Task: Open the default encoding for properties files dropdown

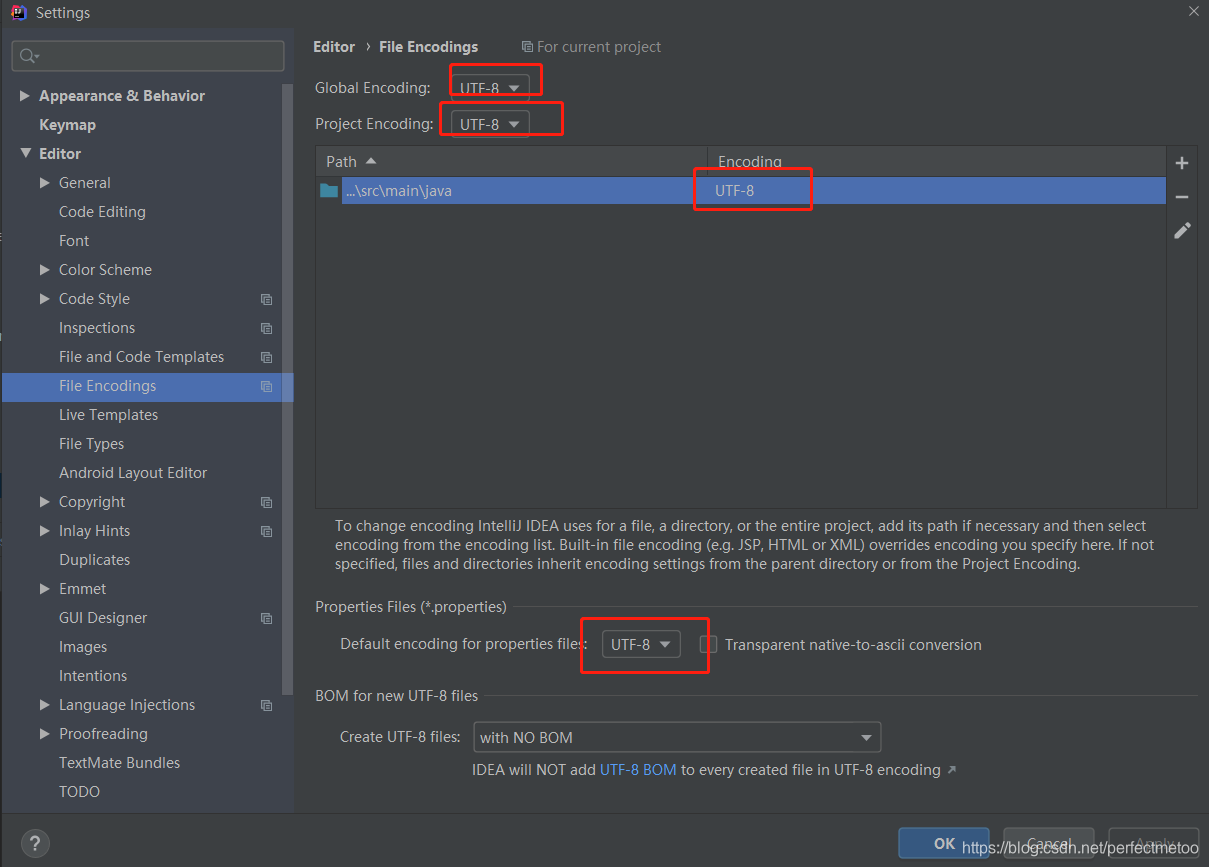Action: click(x=644, y=644)
